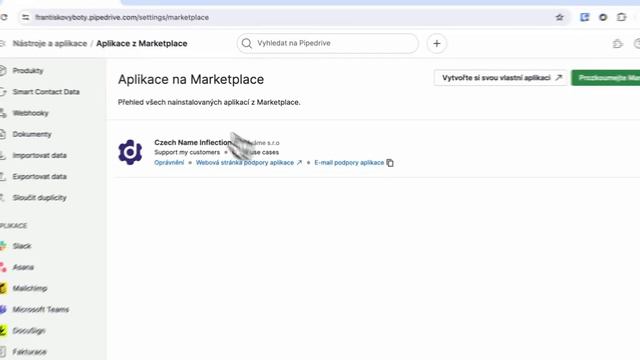Click the search magnifier icon
This screenshot has width=640, height=360.
(247, 43)
